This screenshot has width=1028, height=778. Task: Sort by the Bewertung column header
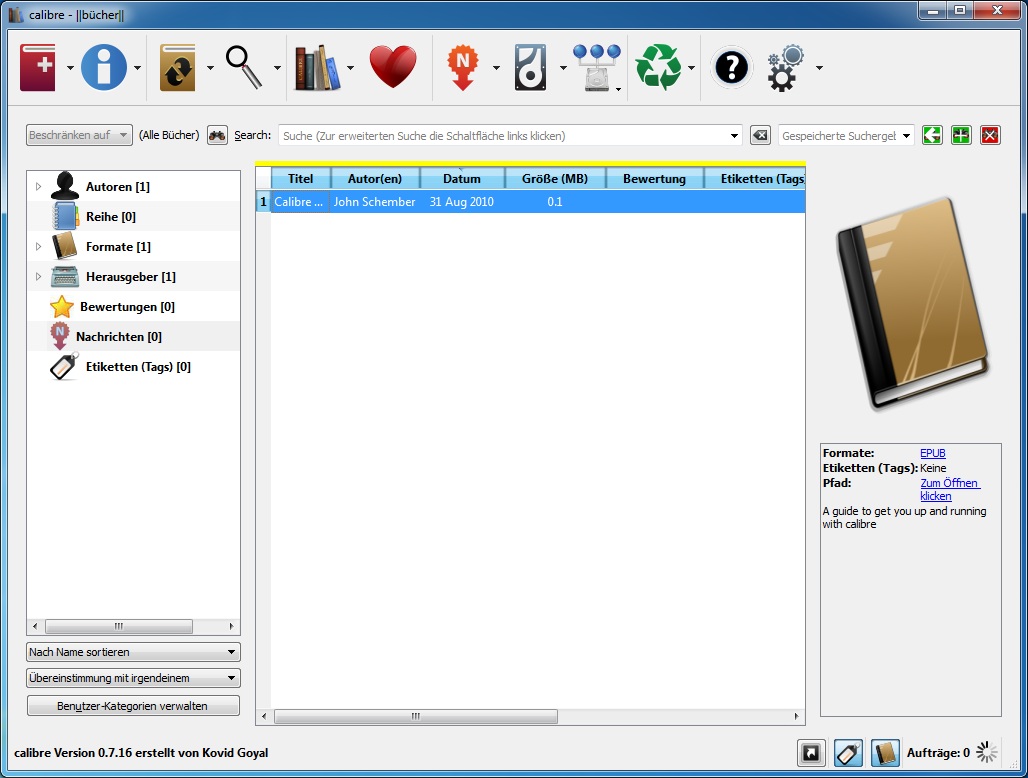point(654,178)
